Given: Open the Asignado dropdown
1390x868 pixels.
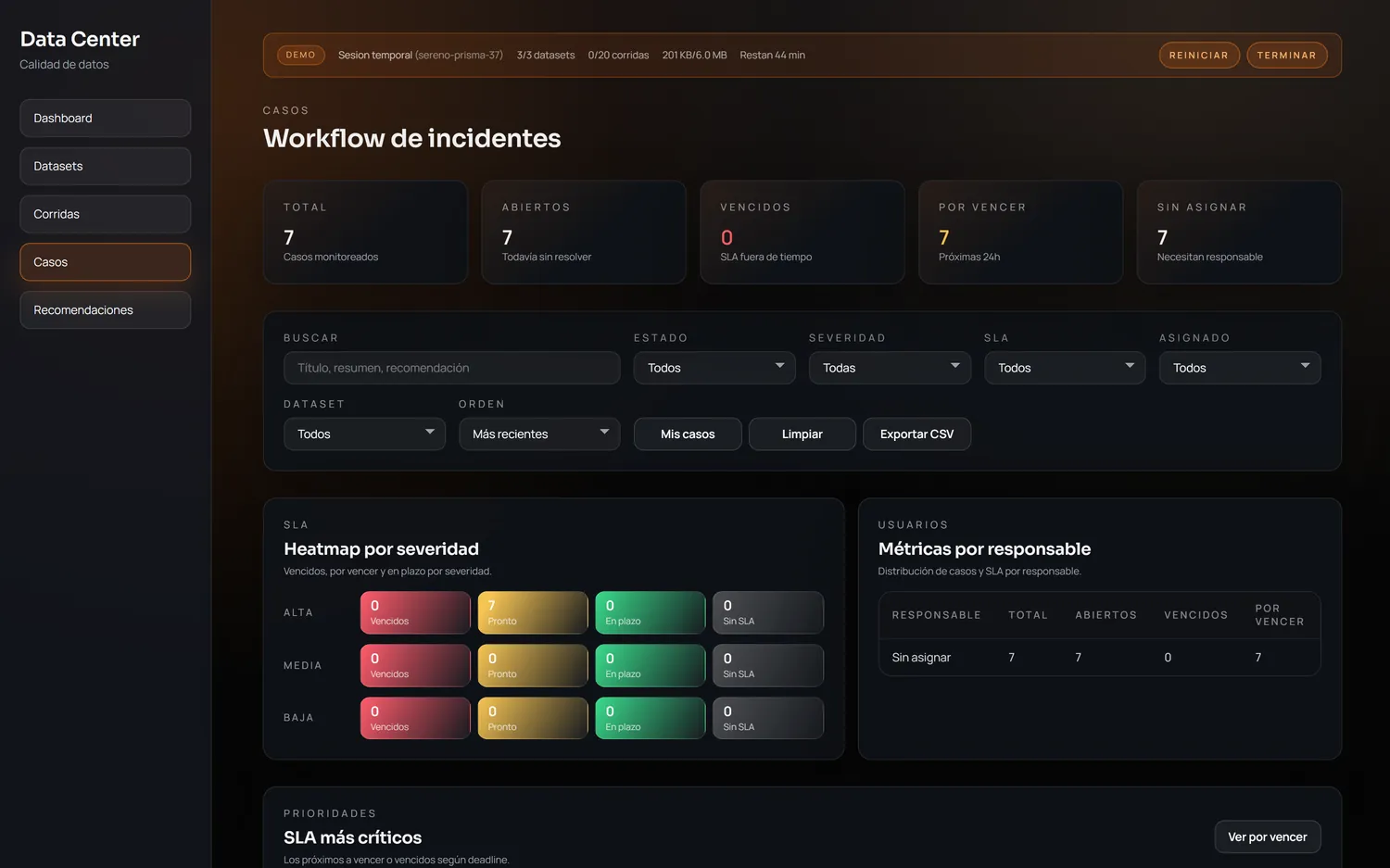Looking at the screenshot, I should point(1240,368).
